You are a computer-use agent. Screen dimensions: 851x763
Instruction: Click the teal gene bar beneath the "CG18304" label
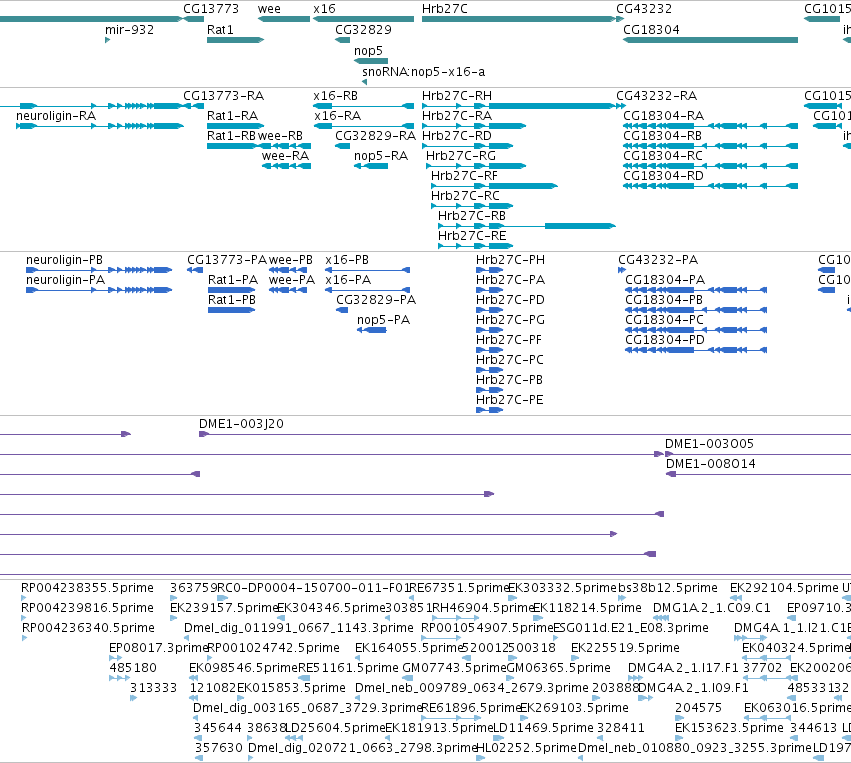point(710,40)
